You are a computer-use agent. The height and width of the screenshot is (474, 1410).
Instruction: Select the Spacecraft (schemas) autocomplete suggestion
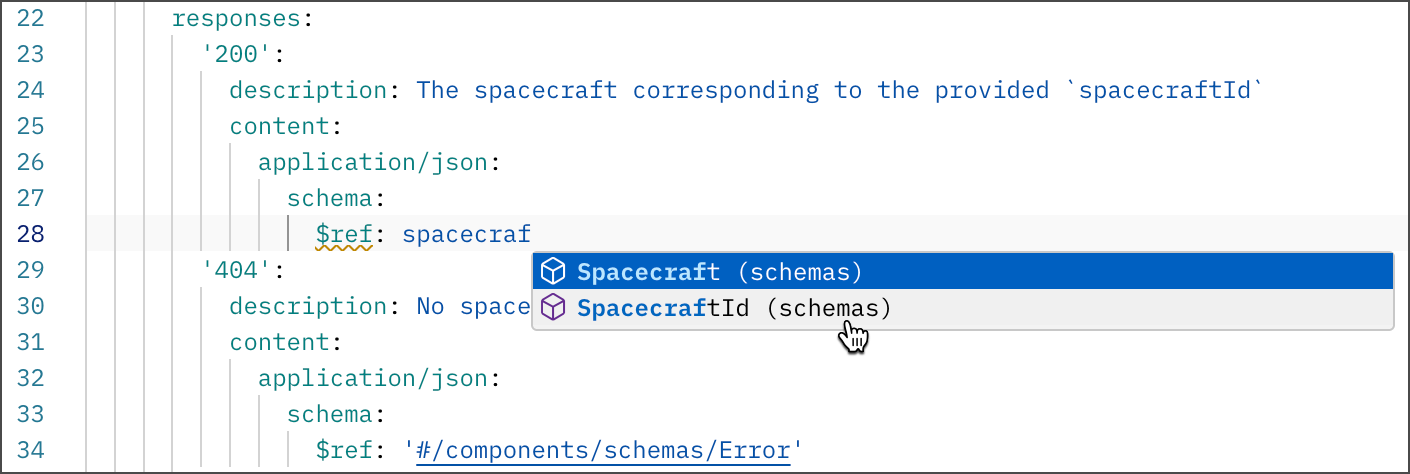(720, 272)
